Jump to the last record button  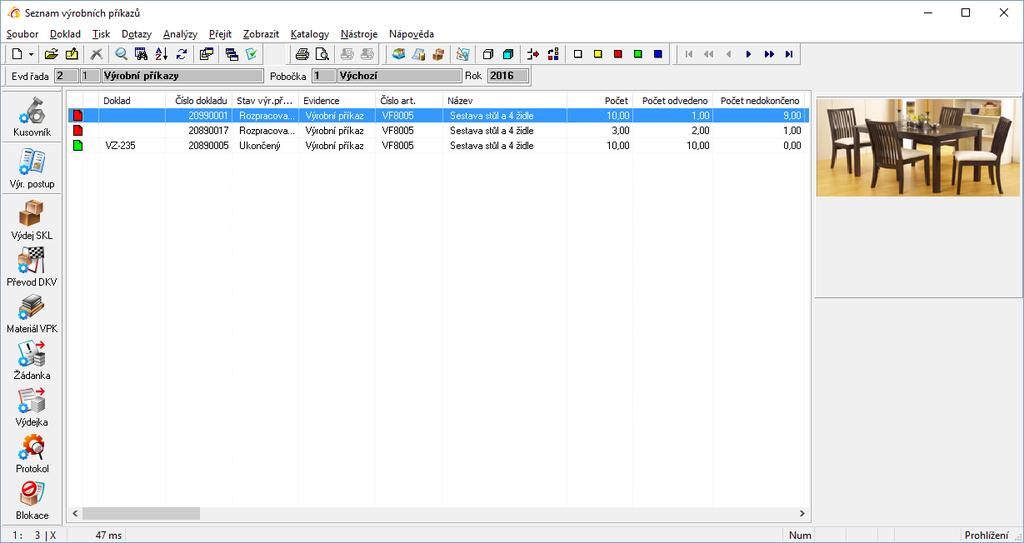[x=789, y=54]
